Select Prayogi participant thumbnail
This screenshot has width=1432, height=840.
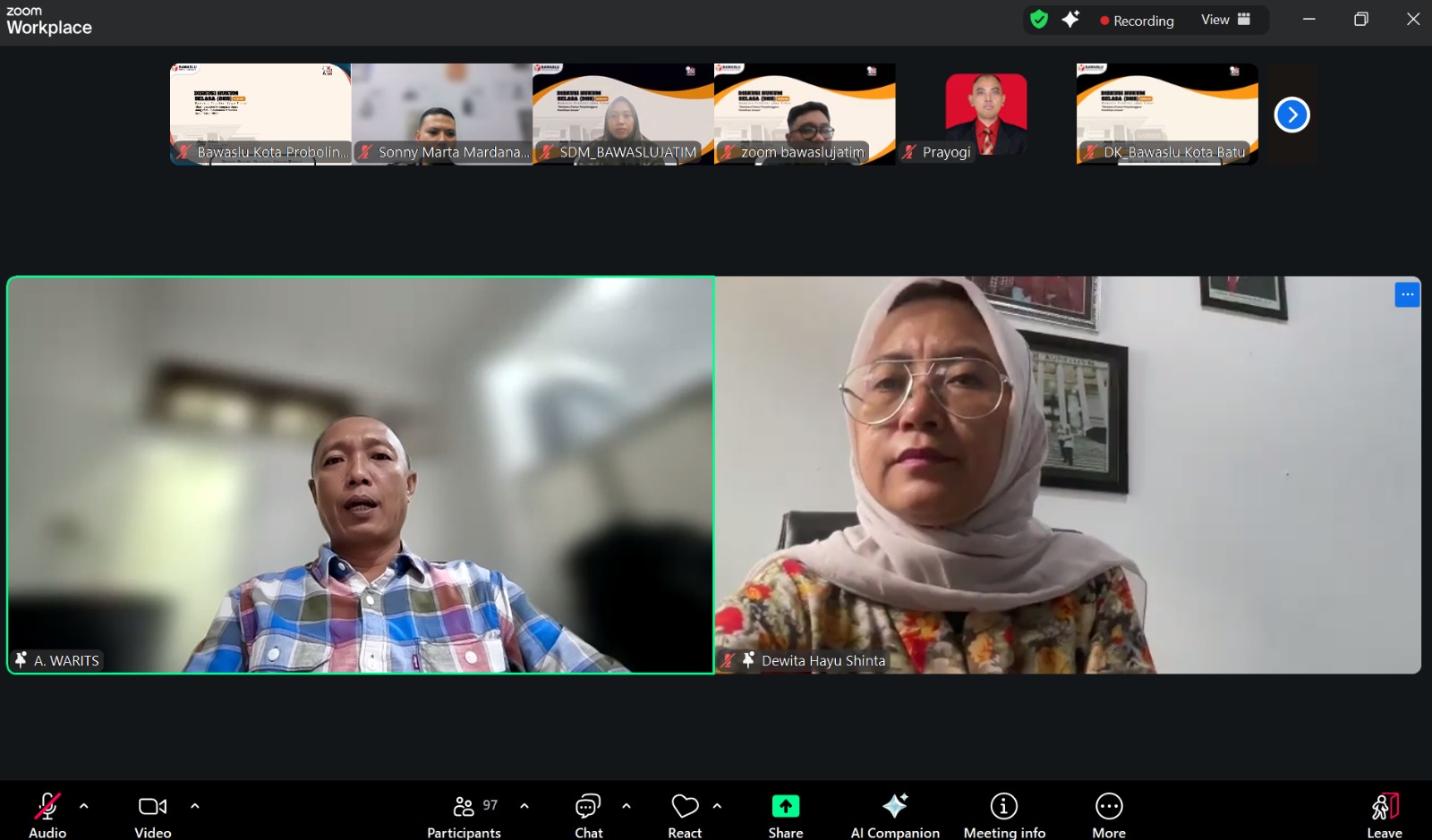point(986,114)
